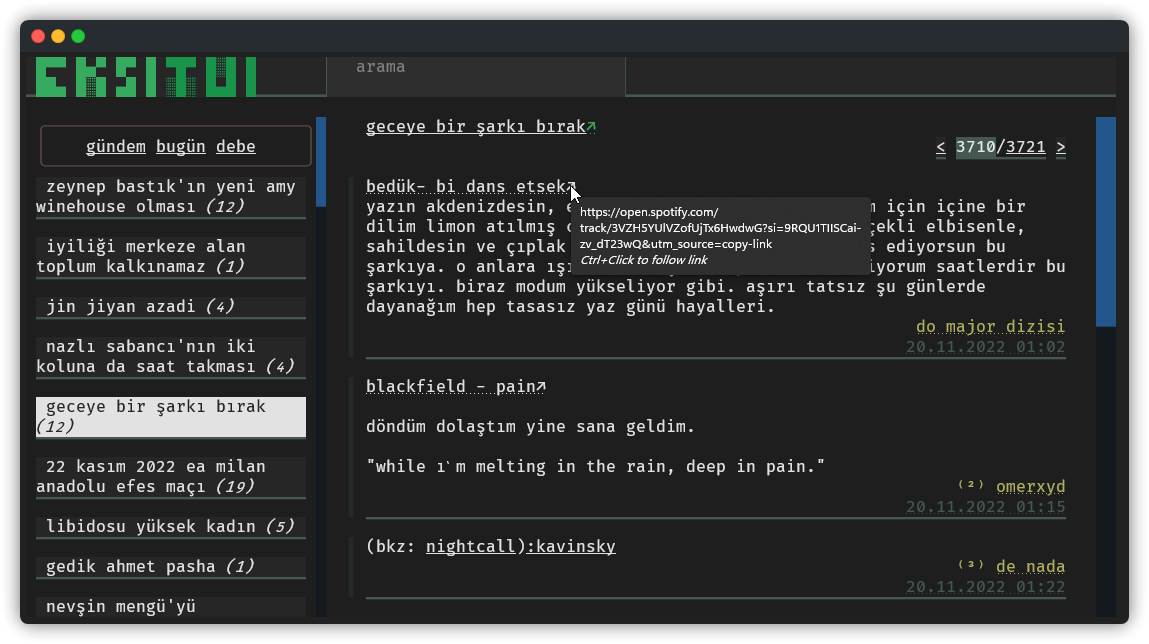Switch to the debe topic list

click(x=236, y=147)
